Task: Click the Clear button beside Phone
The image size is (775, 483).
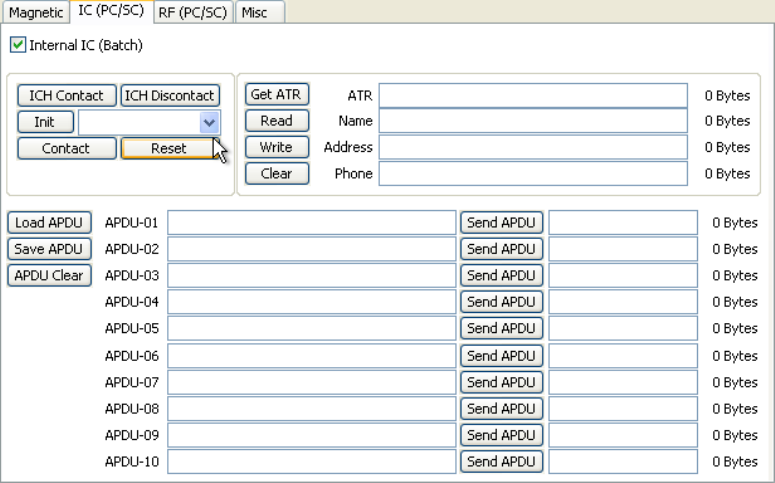Action: tap(277, 174)
